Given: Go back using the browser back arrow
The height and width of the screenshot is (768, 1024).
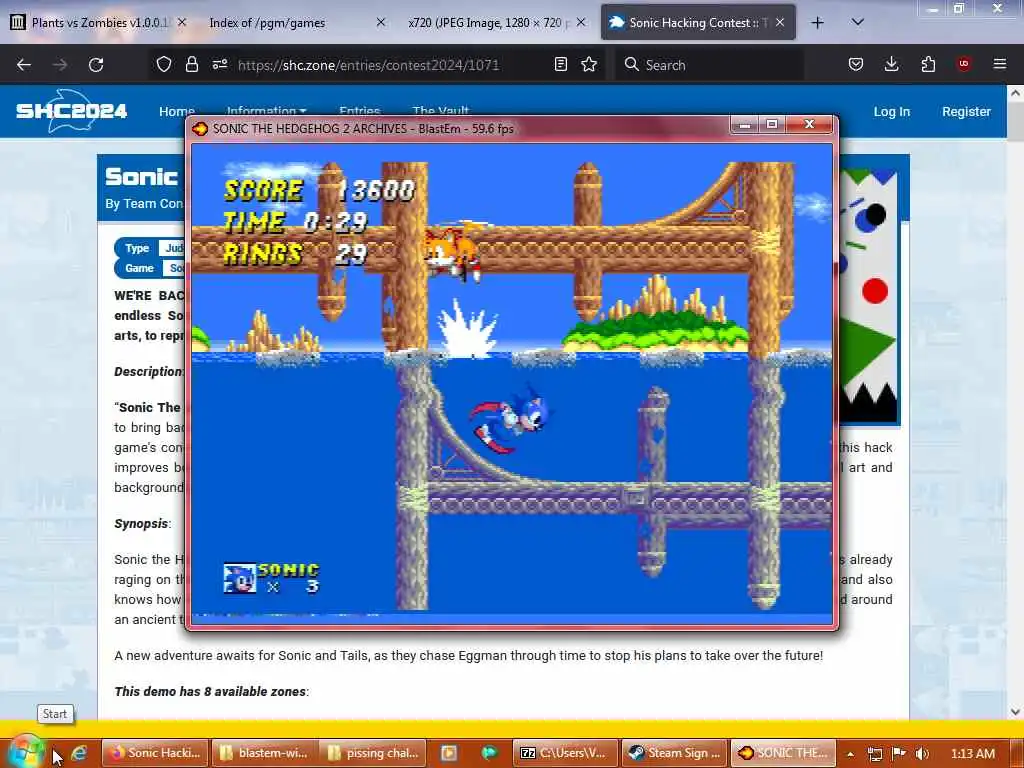Looking at the screenshot, I should click(x=24, y=65).
